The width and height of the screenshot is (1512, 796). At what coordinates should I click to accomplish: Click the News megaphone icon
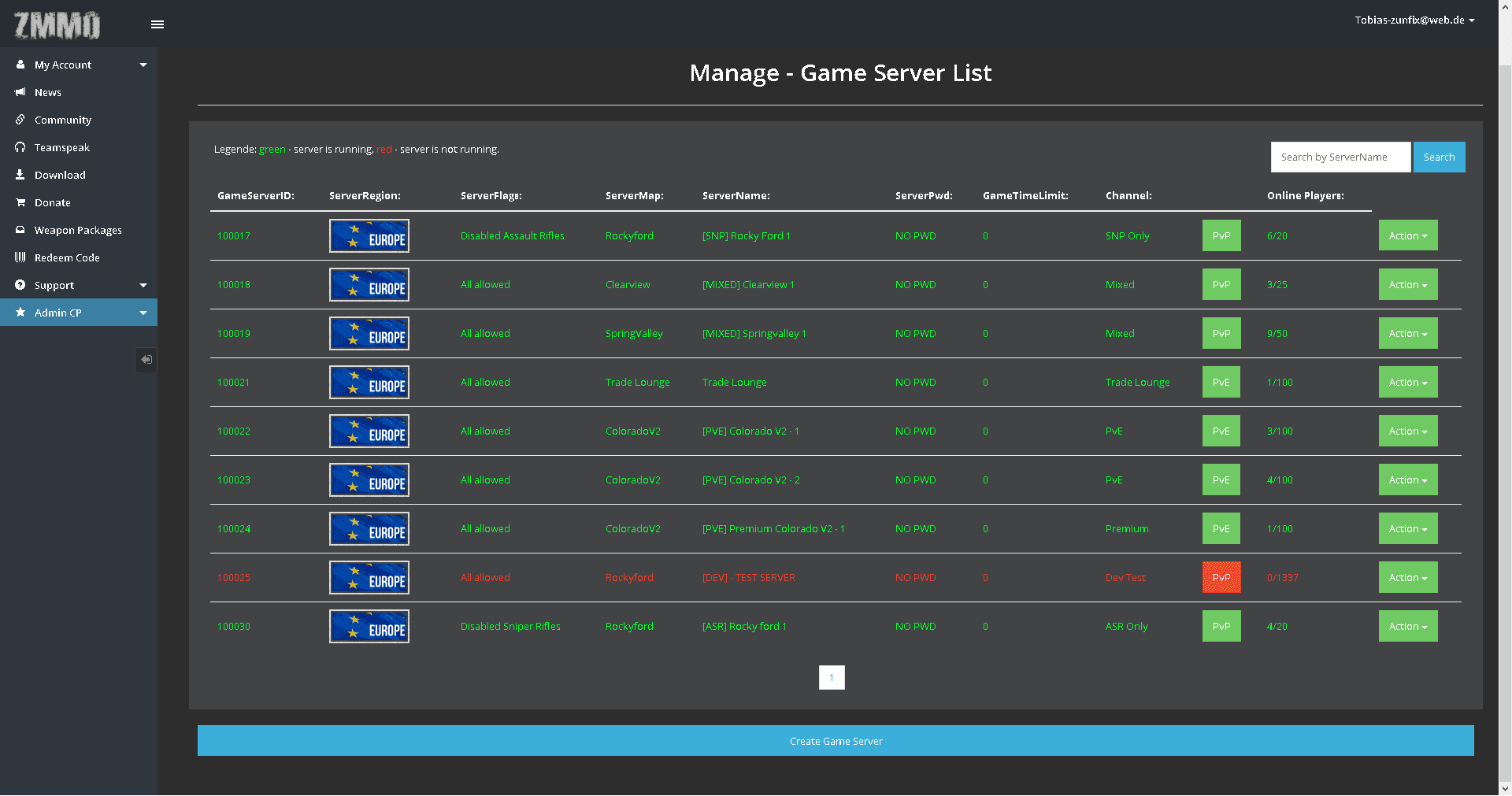(20, 92)
